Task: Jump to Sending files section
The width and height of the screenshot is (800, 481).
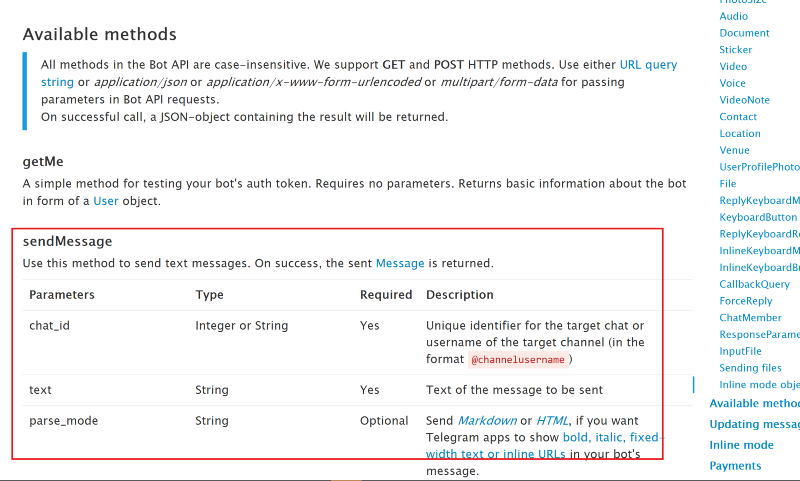Action: [x=751, y=368]
